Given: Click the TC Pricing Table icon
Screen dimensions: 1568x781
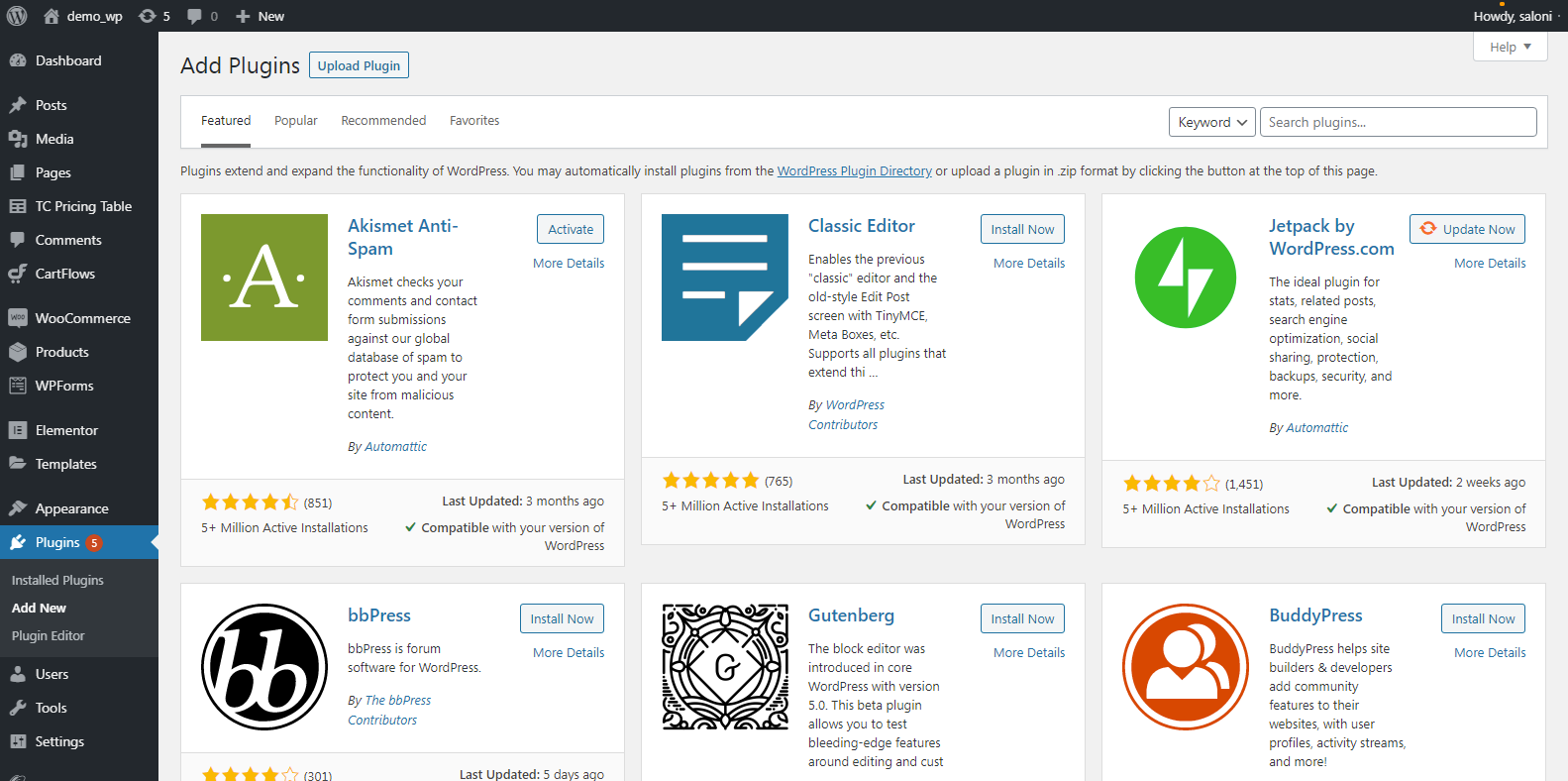Looking at the screenshot, I should [18, 206].
